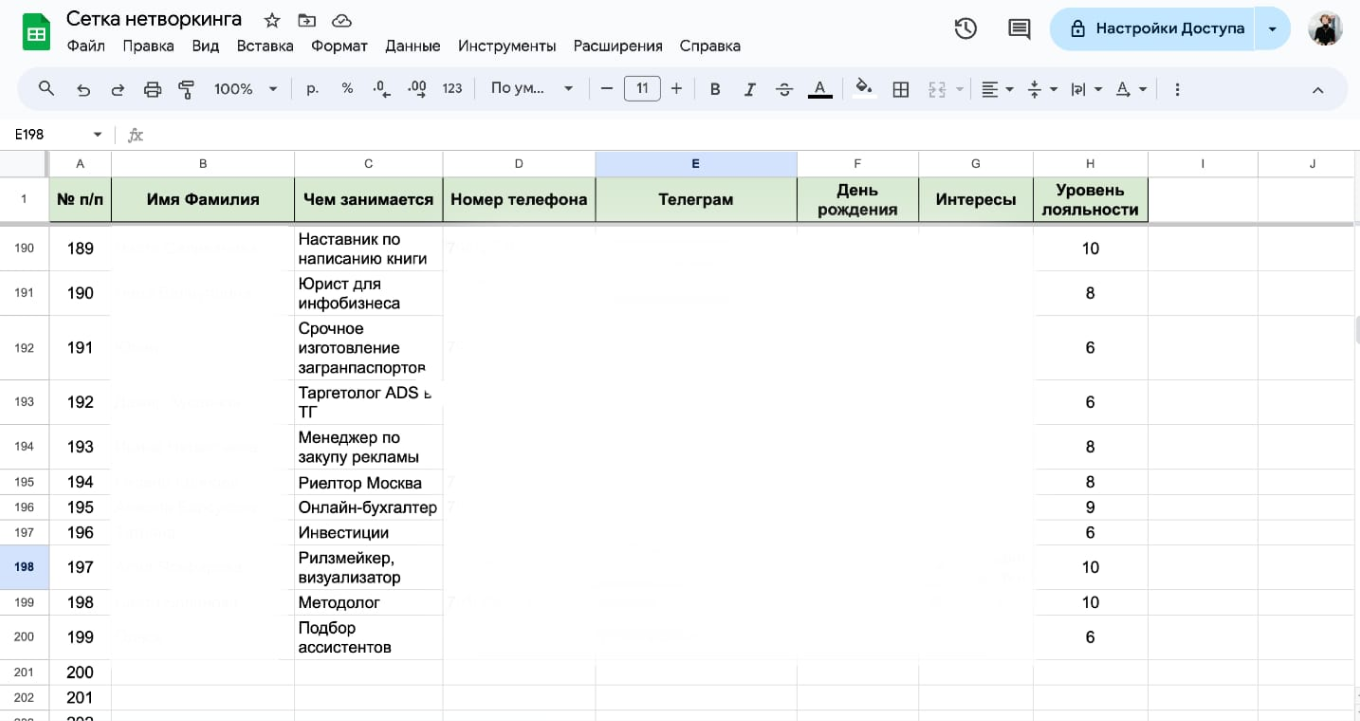Open the 100% zoom dropdown

tap(246, 89)
